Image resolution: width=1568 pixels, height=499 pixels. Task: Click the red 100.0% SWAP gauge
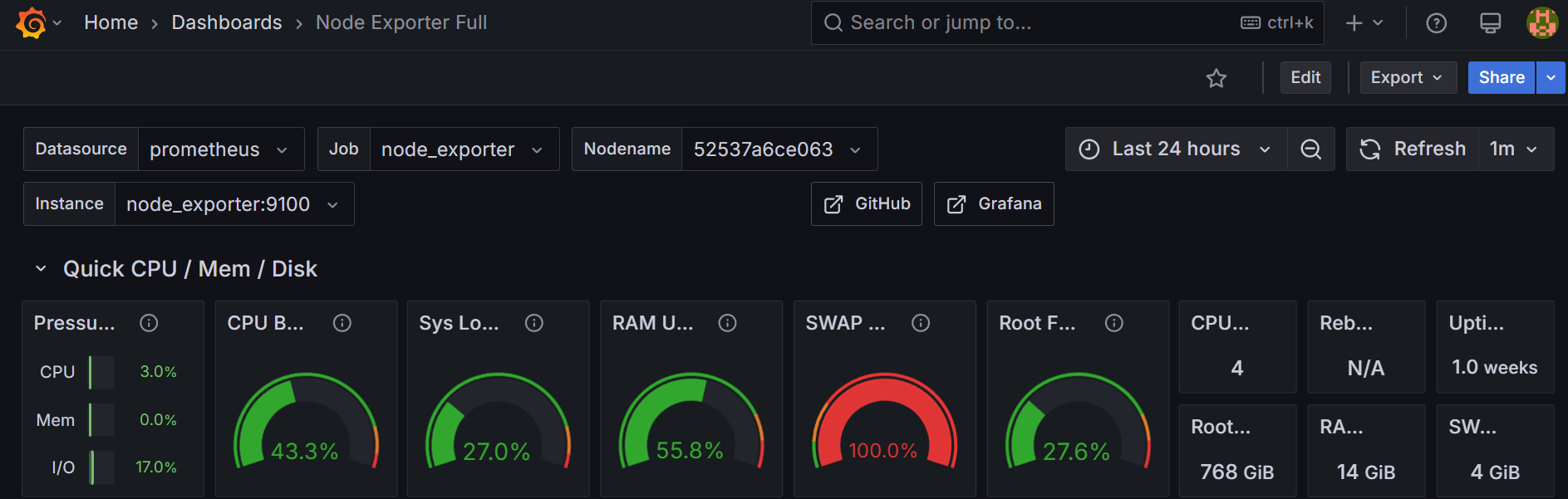click(x=884, y=422)
